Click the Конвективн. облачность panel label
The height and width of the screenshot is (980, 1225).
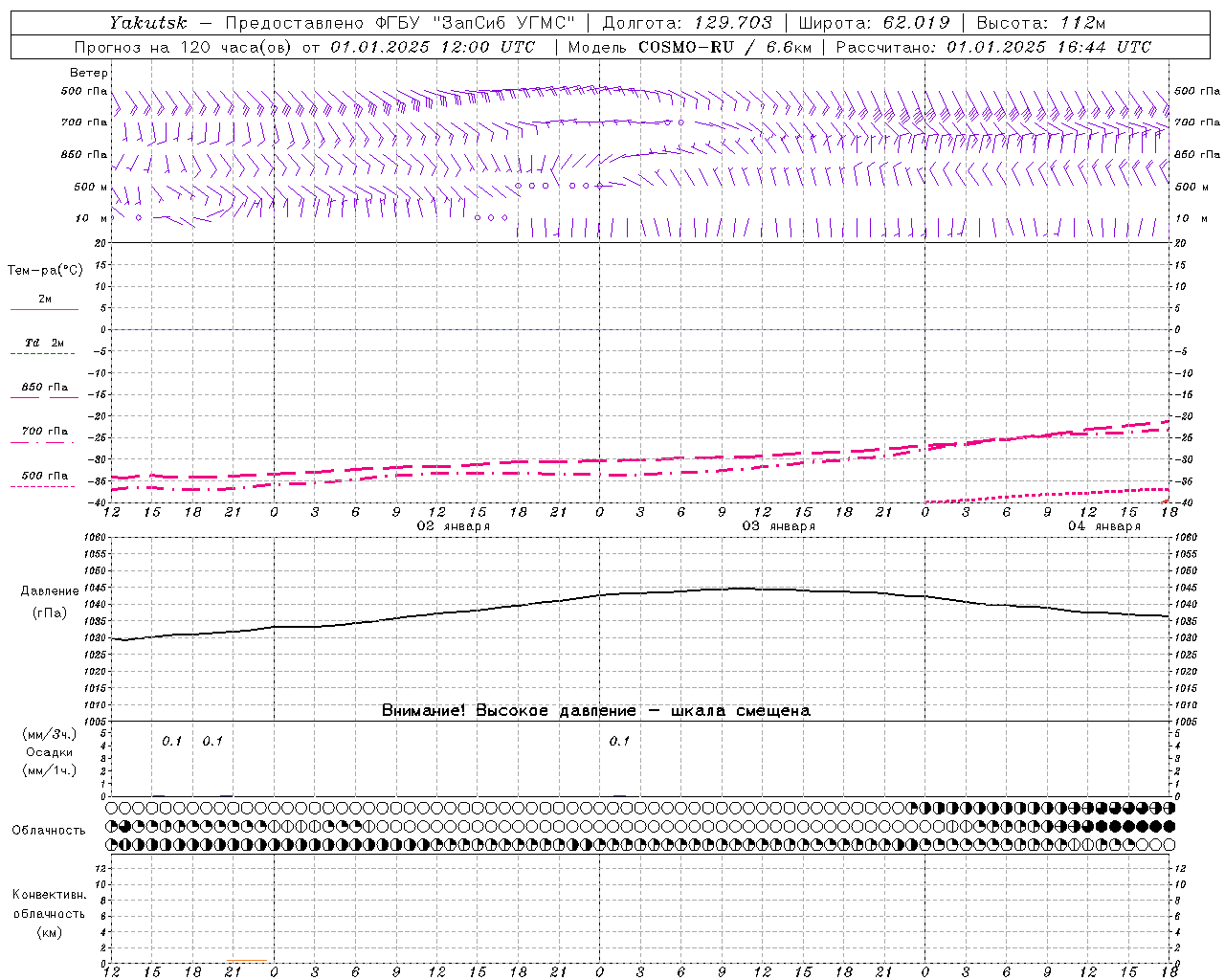point(49,904)
